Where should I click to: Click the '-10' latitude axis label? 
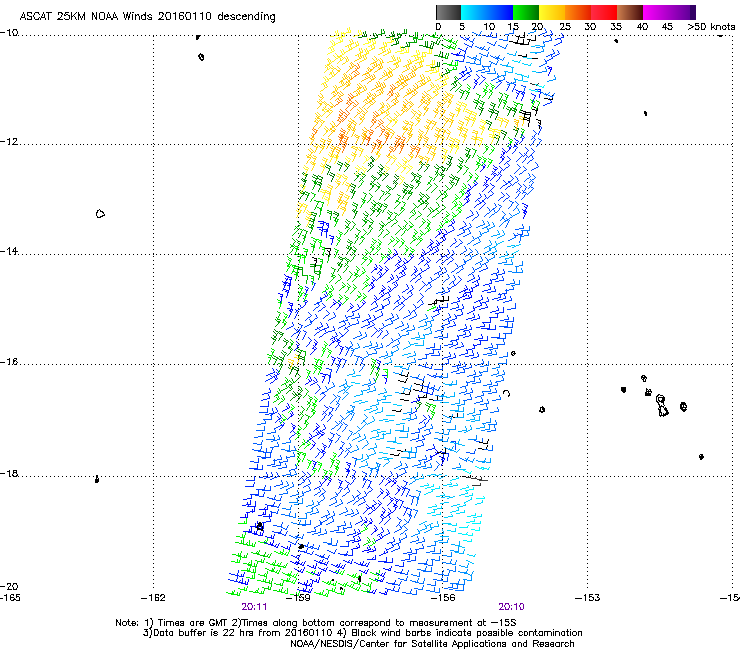pos(9,32)
